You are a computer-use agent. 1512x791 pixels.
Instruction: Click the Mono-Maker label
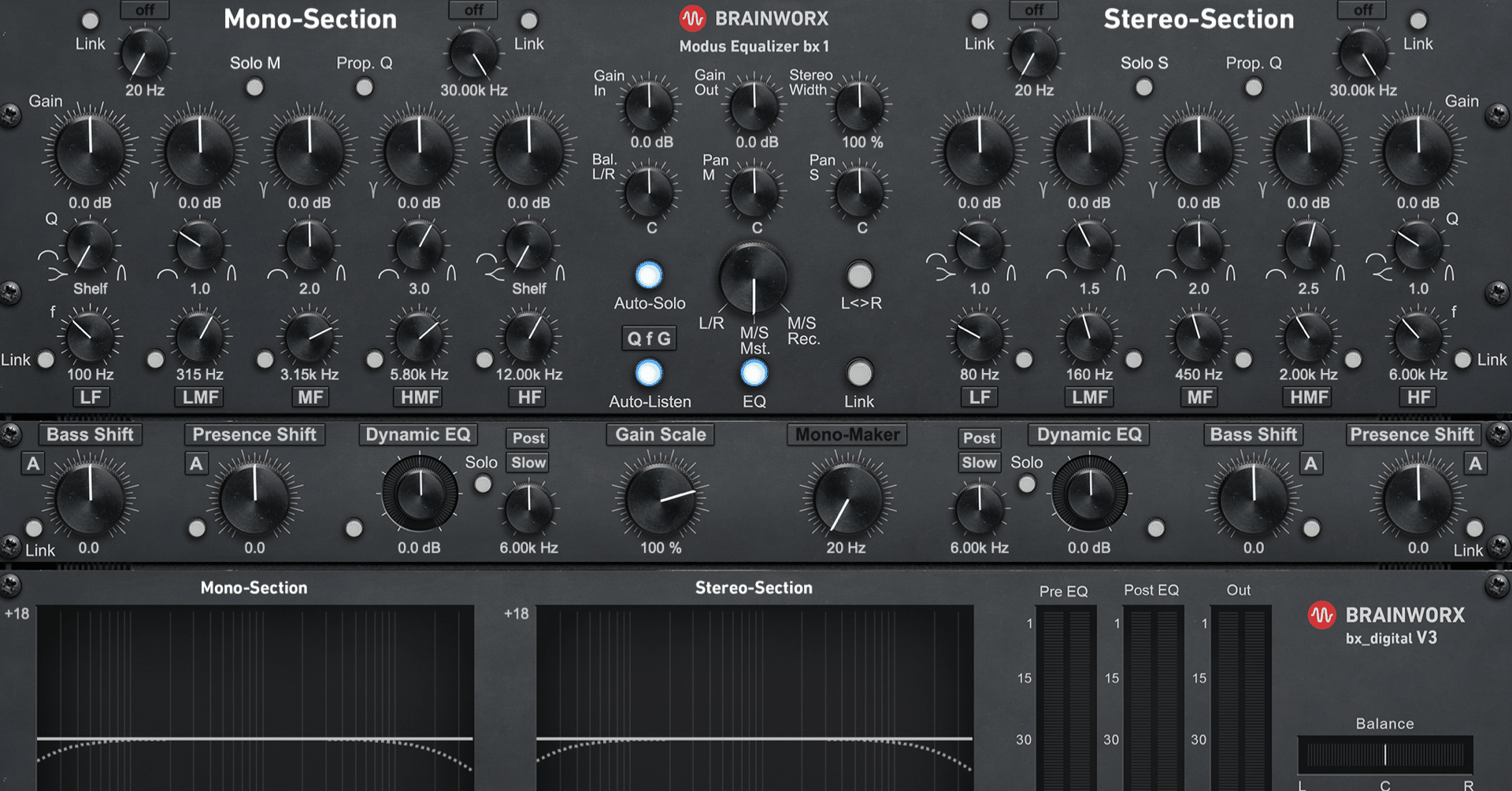pos(847,434)
